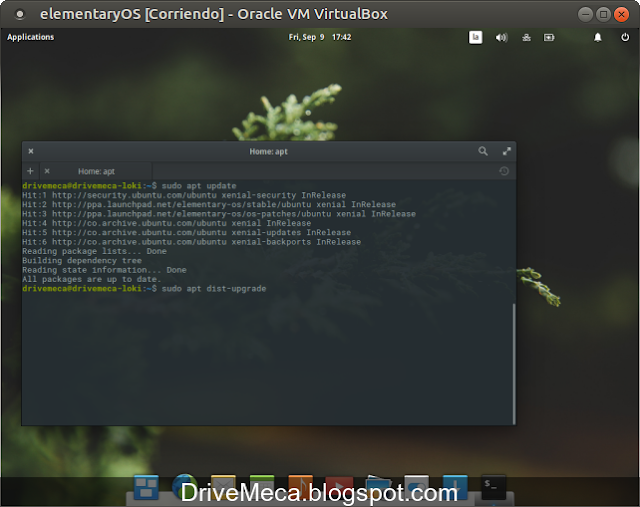Launch the Calendar dock icon
Image resolution: width=640 pixels, height=507 pixels.
point(262,487)
